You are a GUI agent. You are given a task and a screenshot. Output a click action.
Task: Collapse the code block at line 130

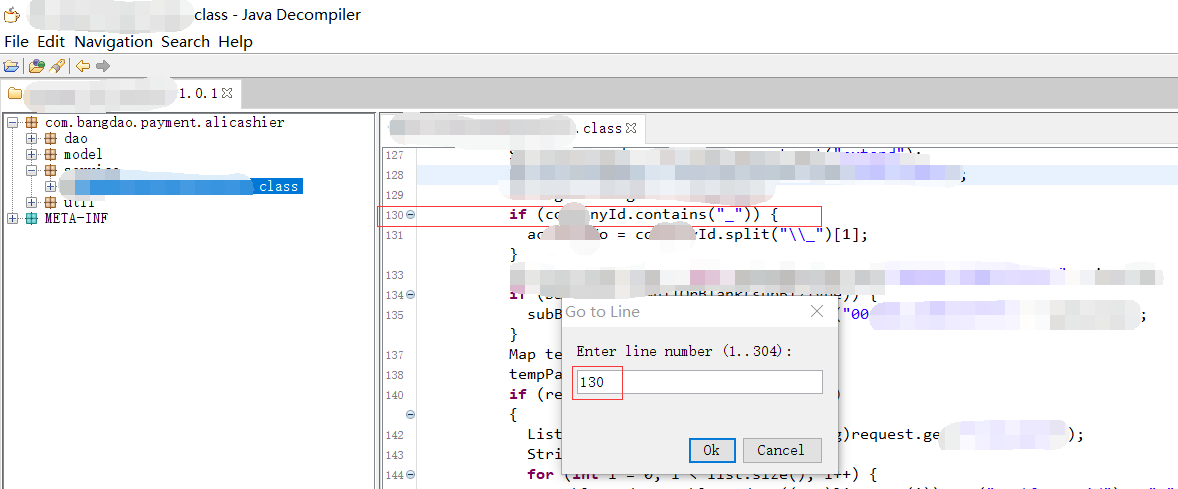tap(410, 215)
